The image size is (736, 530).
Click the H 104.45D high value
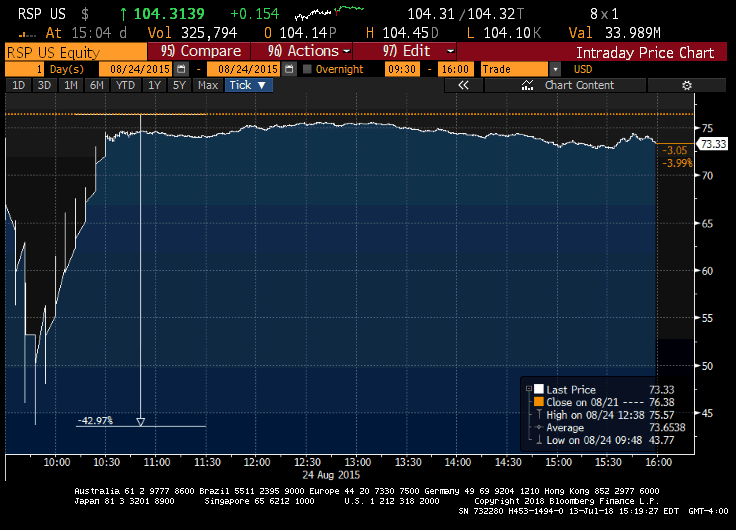(402, 33)
